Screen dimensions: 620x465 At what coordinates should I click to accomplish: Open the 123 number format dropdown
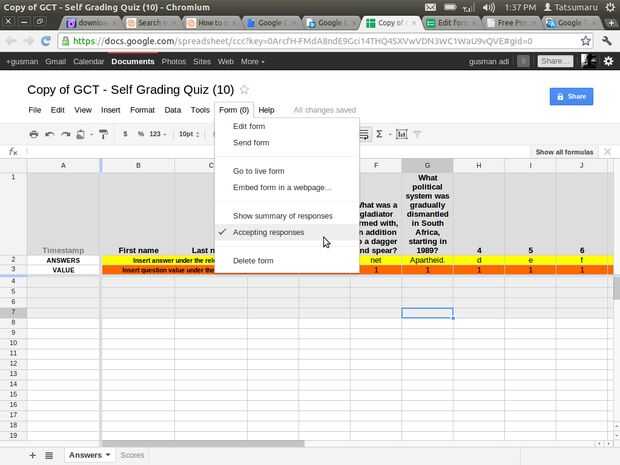click(x=158, y=134)
